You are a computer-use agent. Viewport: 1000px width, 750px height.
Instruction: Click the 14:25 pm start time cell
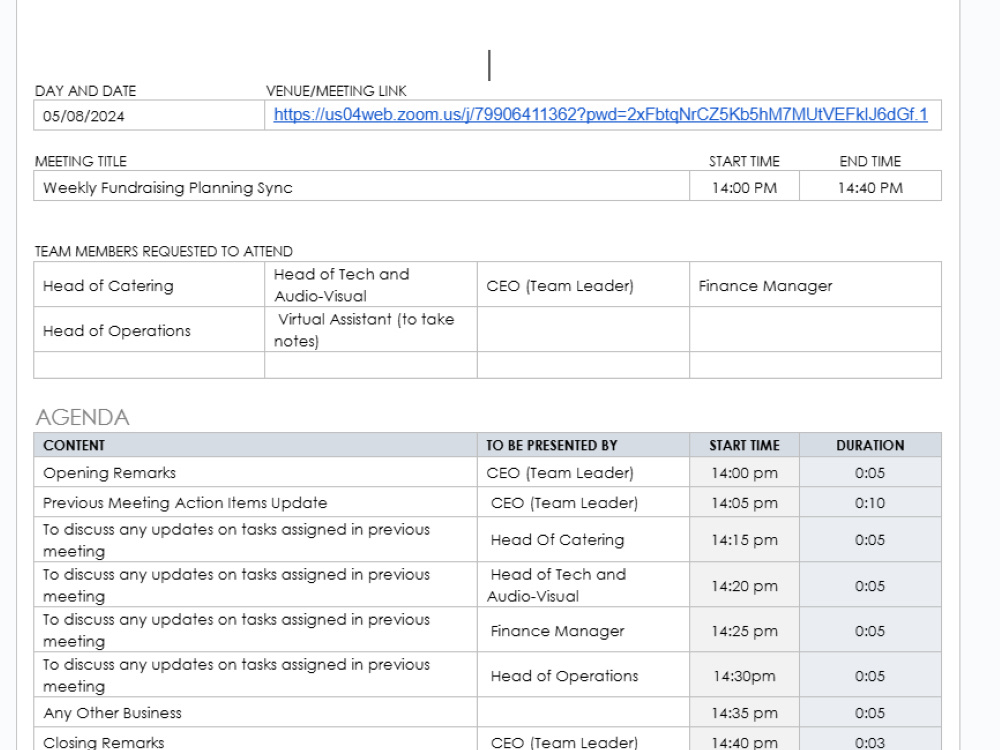(x=744, y=630)
